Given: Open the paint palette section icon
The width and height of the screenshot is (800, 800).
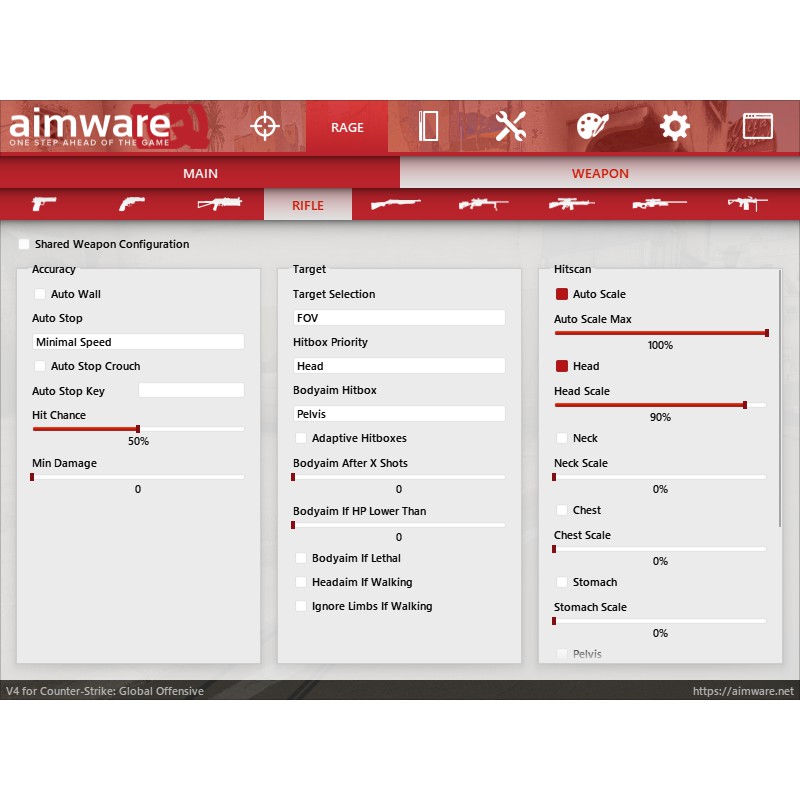Looking at the screenshot, I should tap(592, 126).
